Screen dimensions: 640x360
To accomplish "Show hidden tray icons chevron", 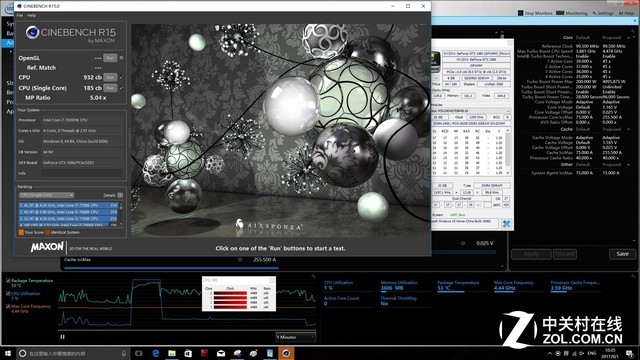I will pyautogui.click(x=550, y=353).
